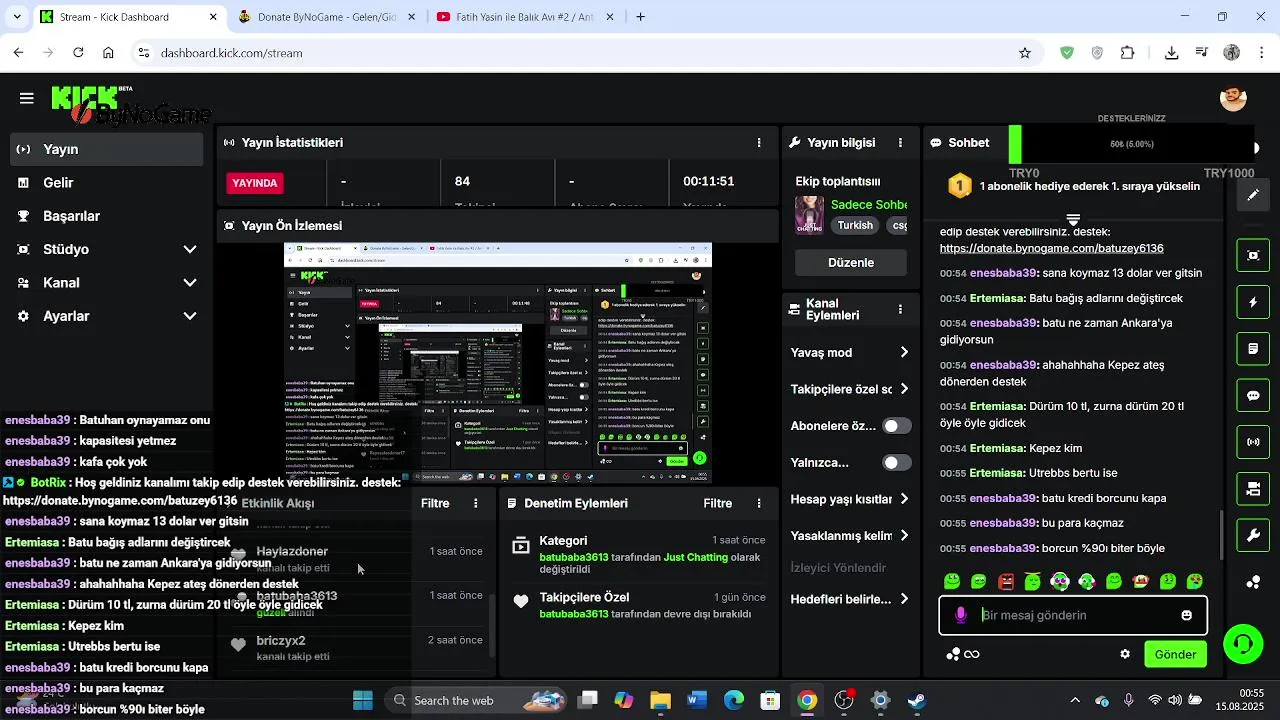Open a new browser tab

point(641,17)
